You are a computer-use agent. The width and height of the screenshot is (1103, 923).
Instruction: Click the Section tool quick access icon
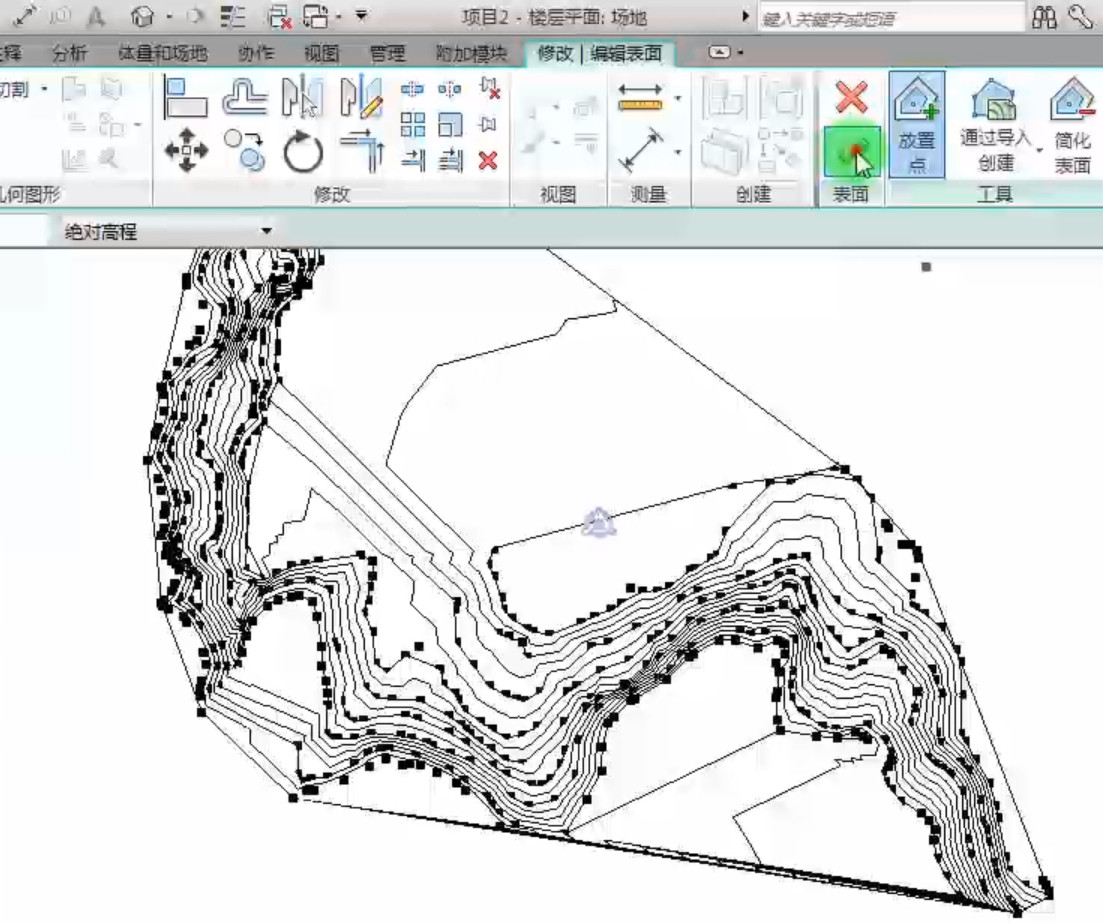[x=196, y=15]
